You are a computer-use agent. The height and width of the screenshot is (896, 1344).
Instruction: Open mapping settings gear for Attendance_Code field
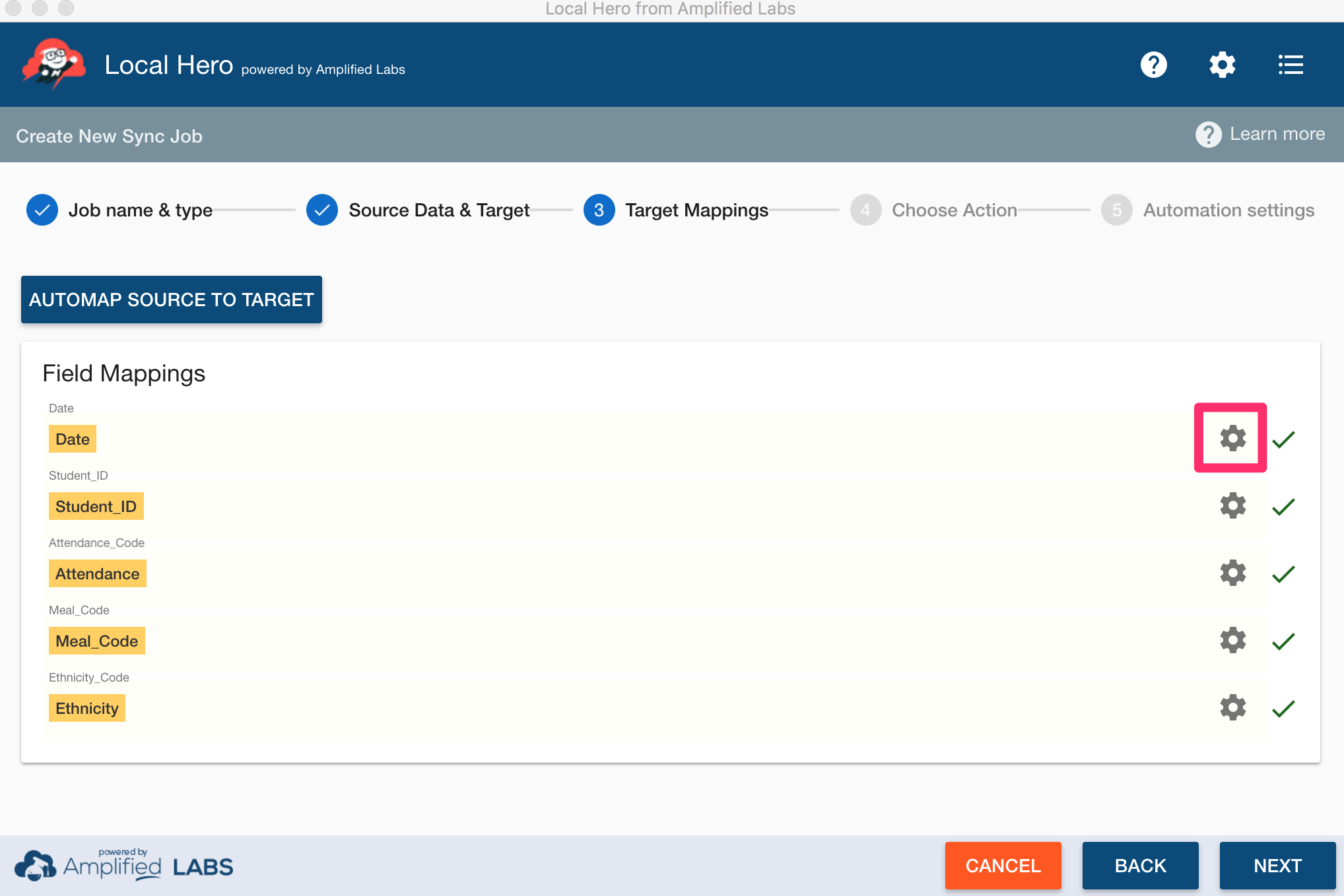[1232, 573]
